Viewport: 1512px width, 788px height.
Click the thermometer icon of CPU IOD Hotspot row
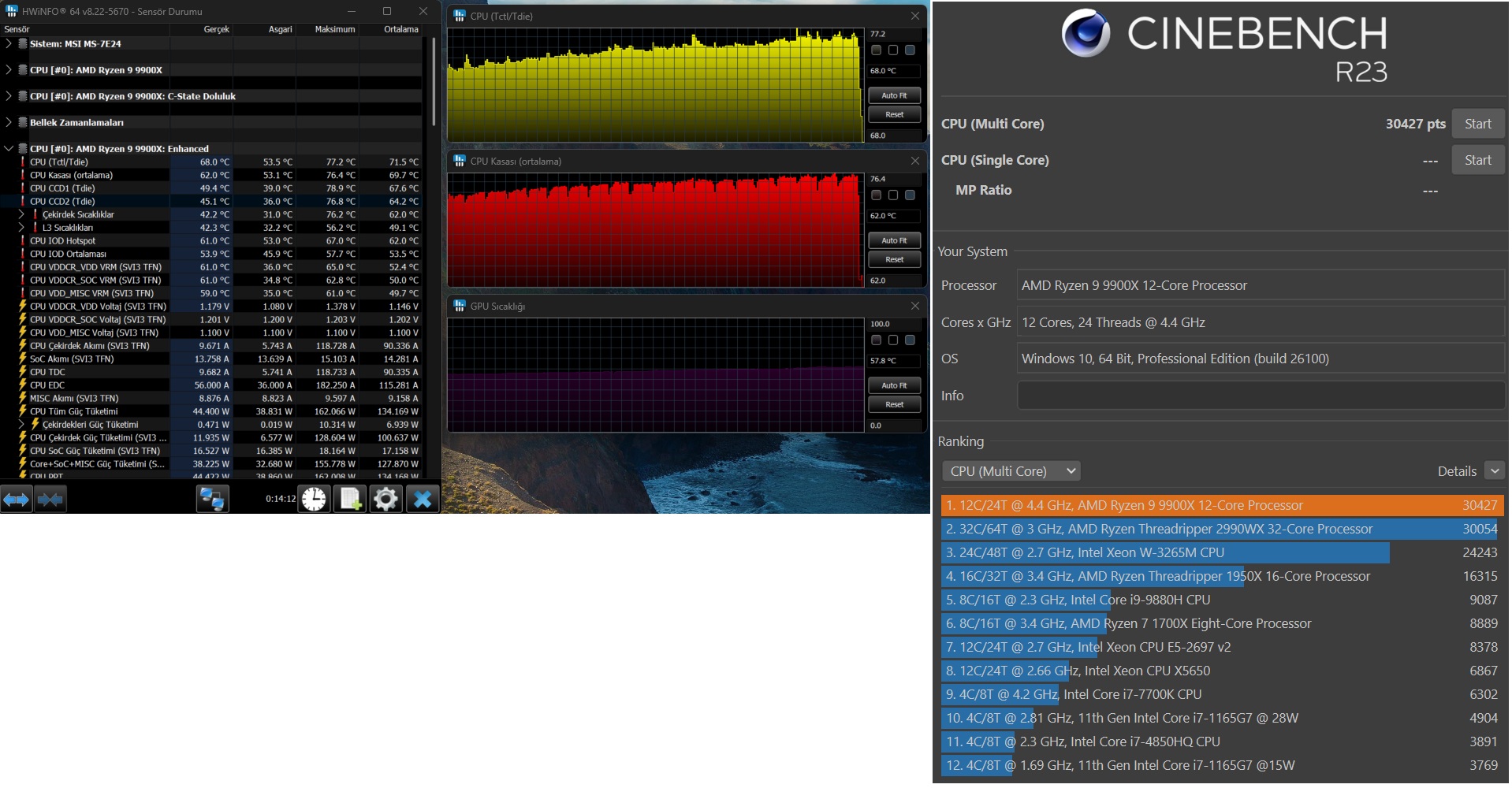coord(23,241)
